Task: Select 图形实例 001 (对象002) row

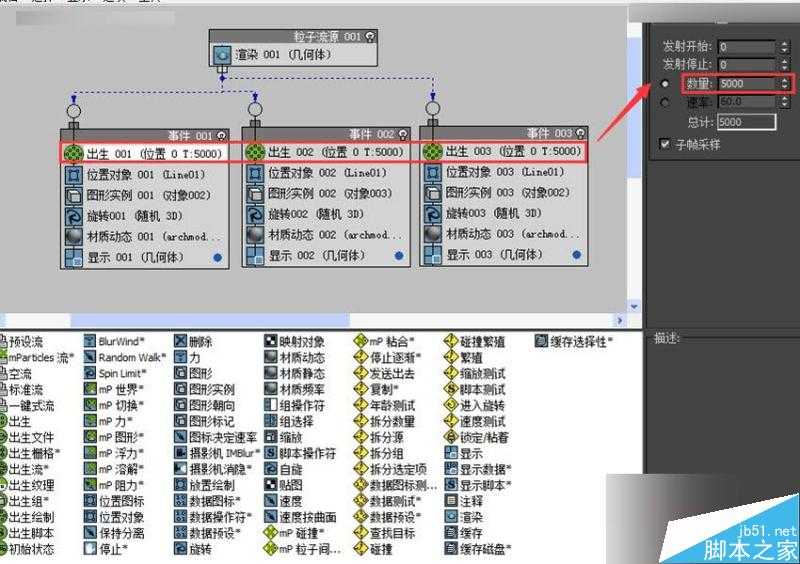Action: pyautogui.click(x=145, y=195)
